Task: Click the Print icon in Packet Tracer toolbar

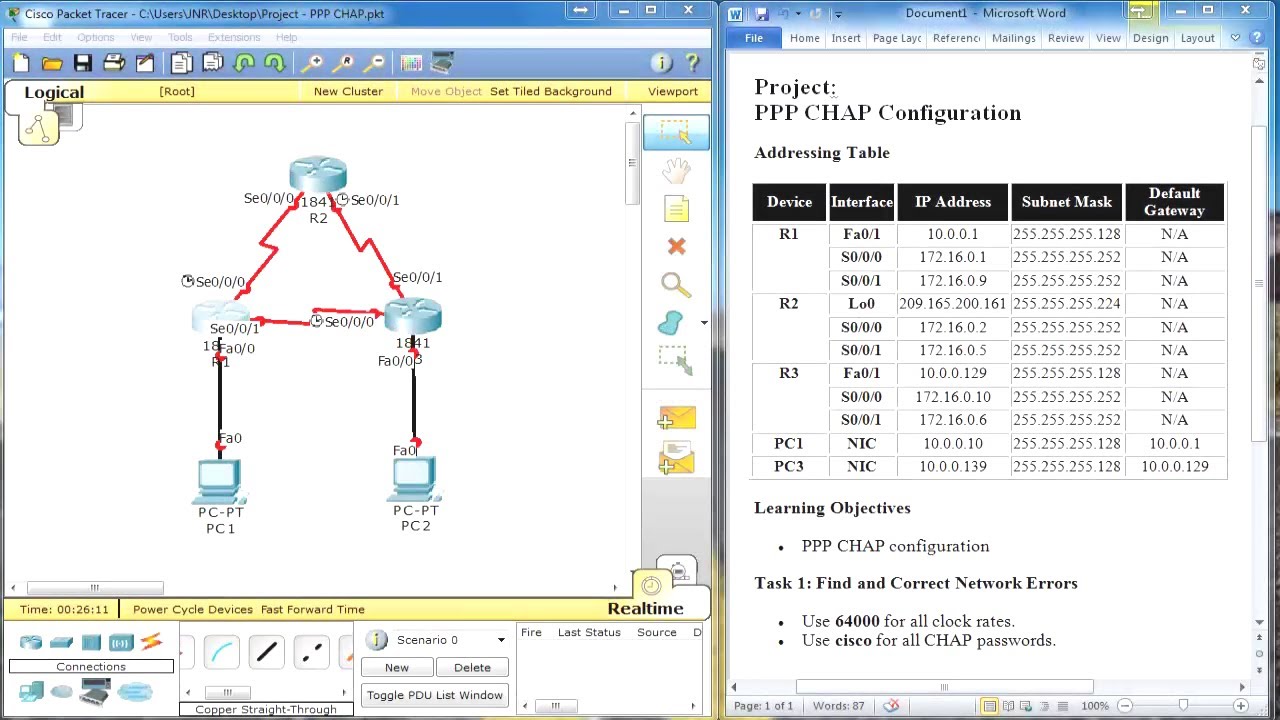Action: 114,63
